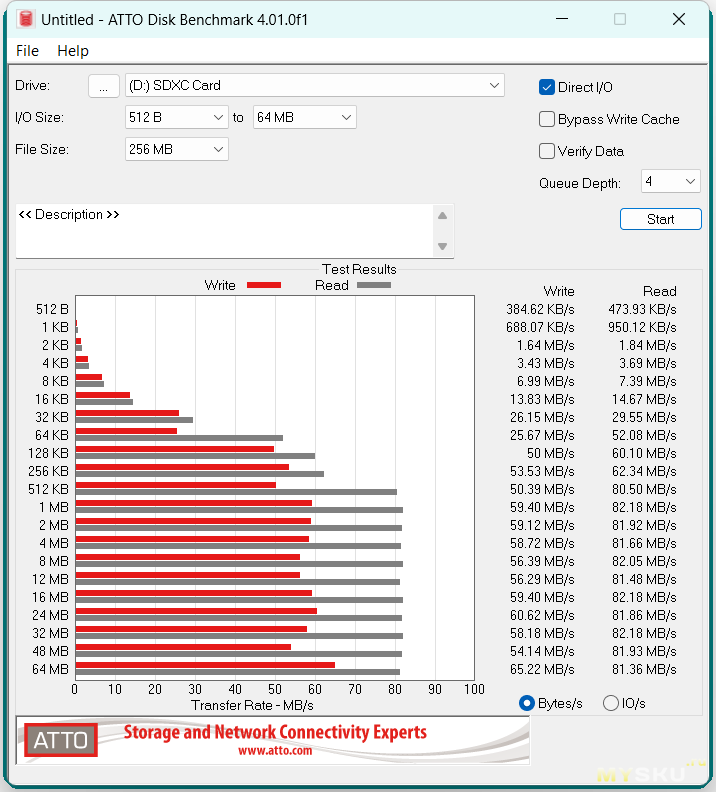Click into the Description text field
Image resolution: width=716 pixels, height=792 pixels.
[225, 231]
